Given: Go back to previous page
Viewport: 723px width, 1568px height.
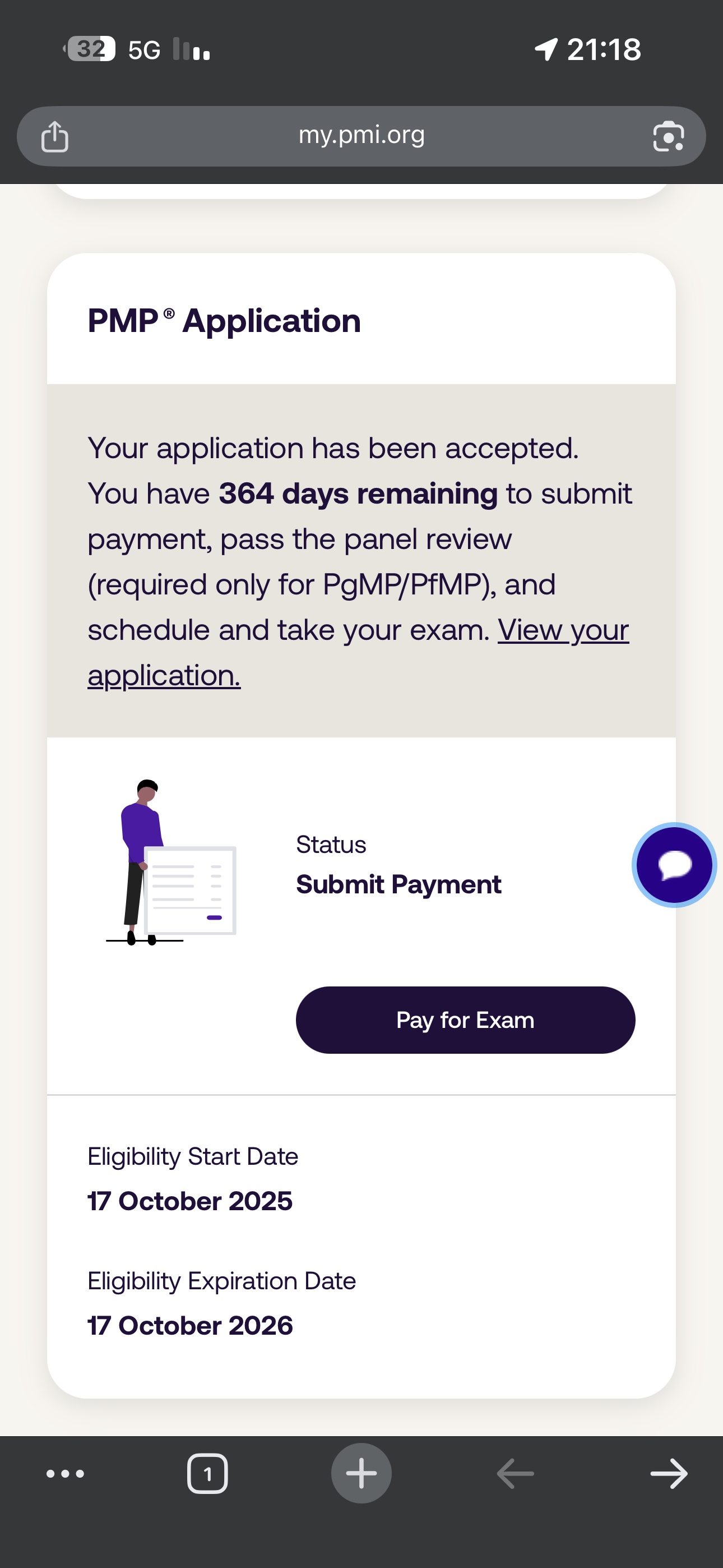Looking at the screenshot, I should coord(516,1474).
